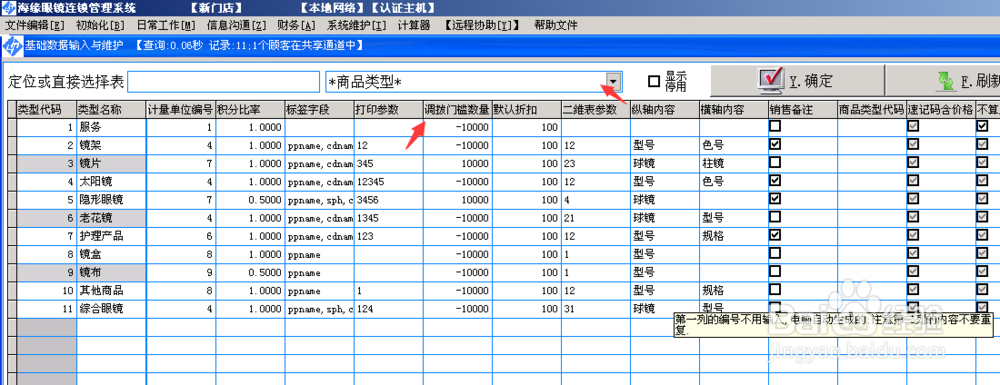The height and width of the screenshot is (385, 1000).
Task: Select the 护理产品 type name cell
Action: click(x=111, y=236)
